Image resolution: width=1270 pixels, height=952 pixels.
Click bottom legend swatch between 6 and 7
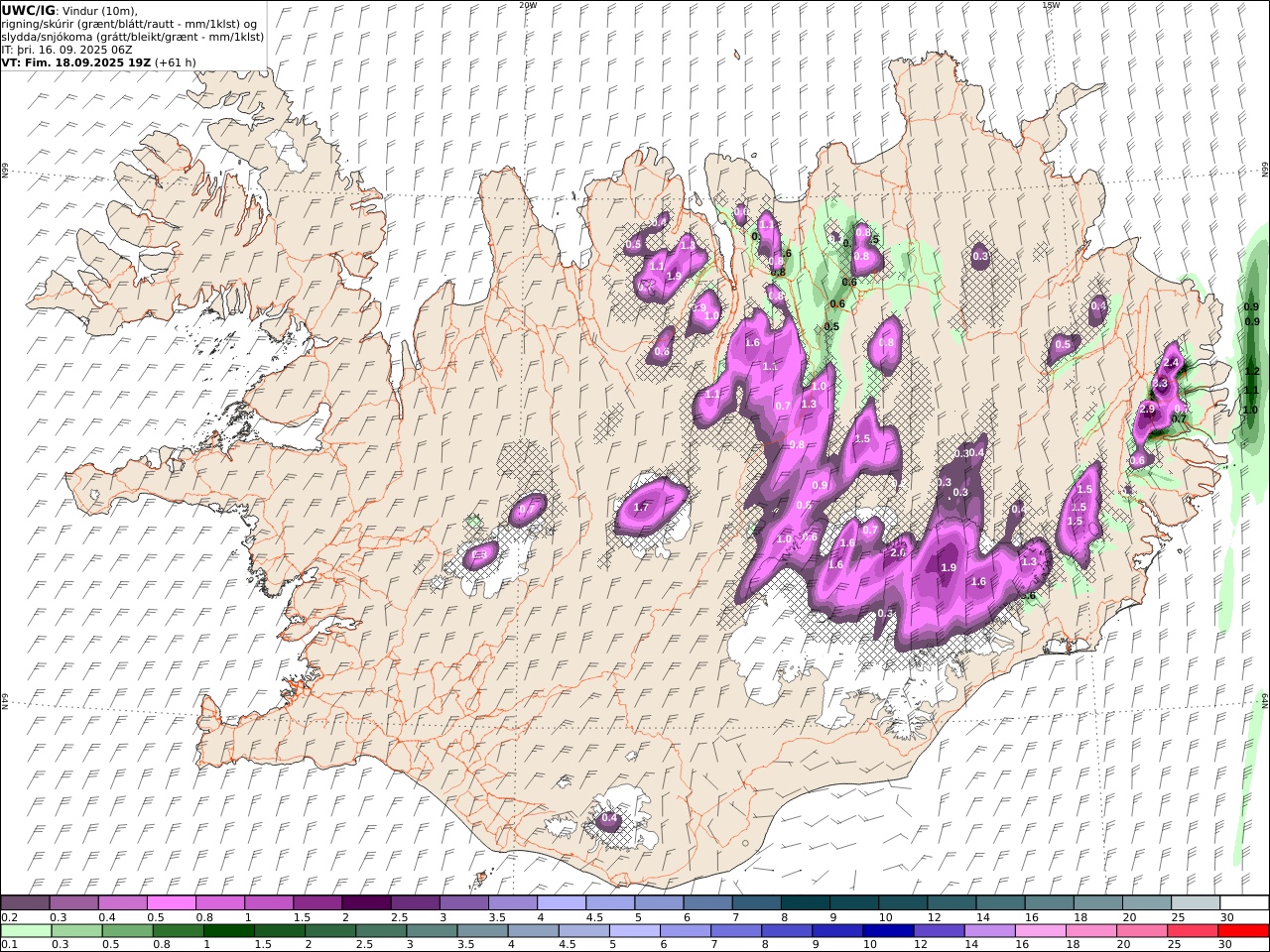(x=685, y=931)
